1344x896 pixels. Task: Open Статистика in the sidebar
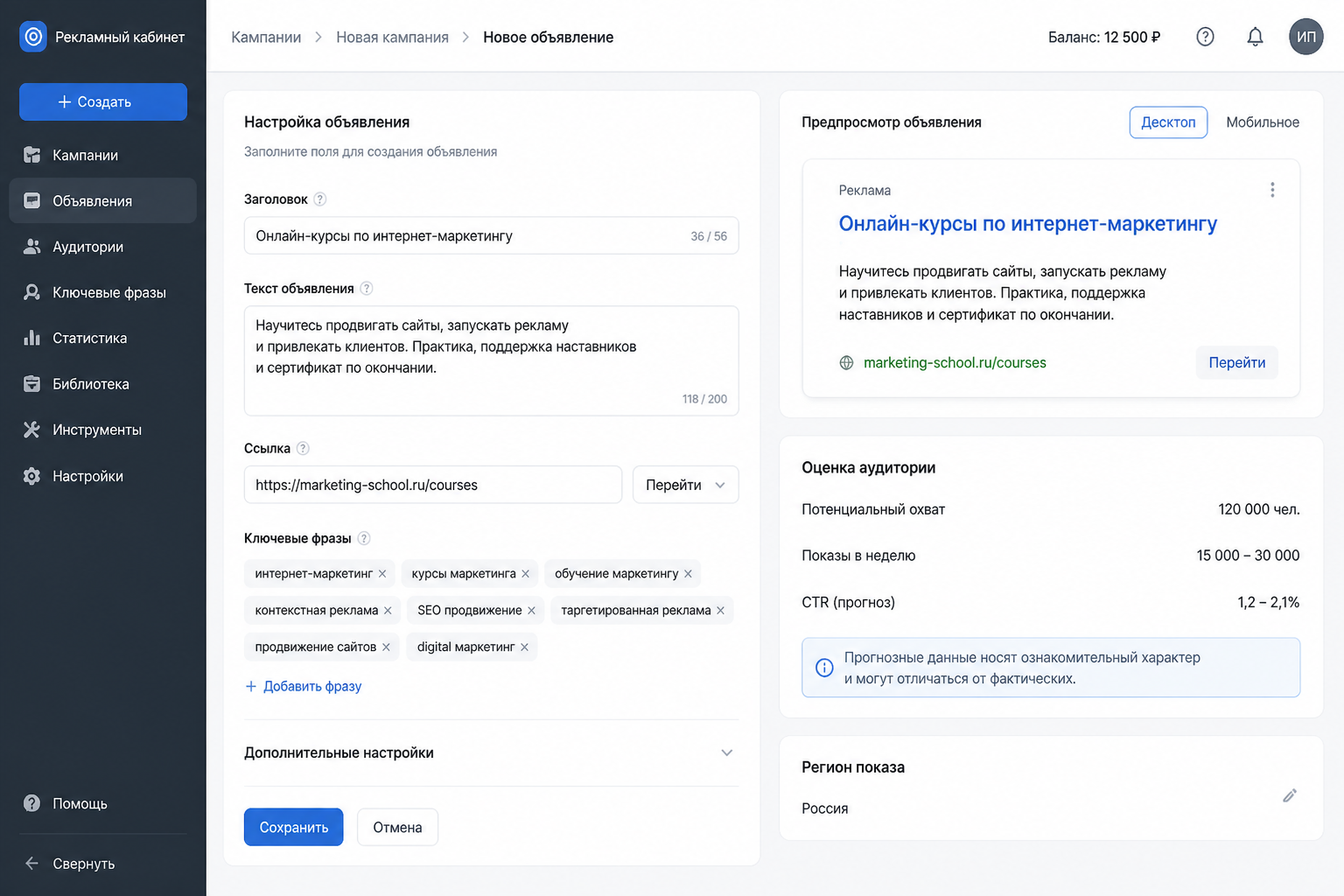click(103, 338)
